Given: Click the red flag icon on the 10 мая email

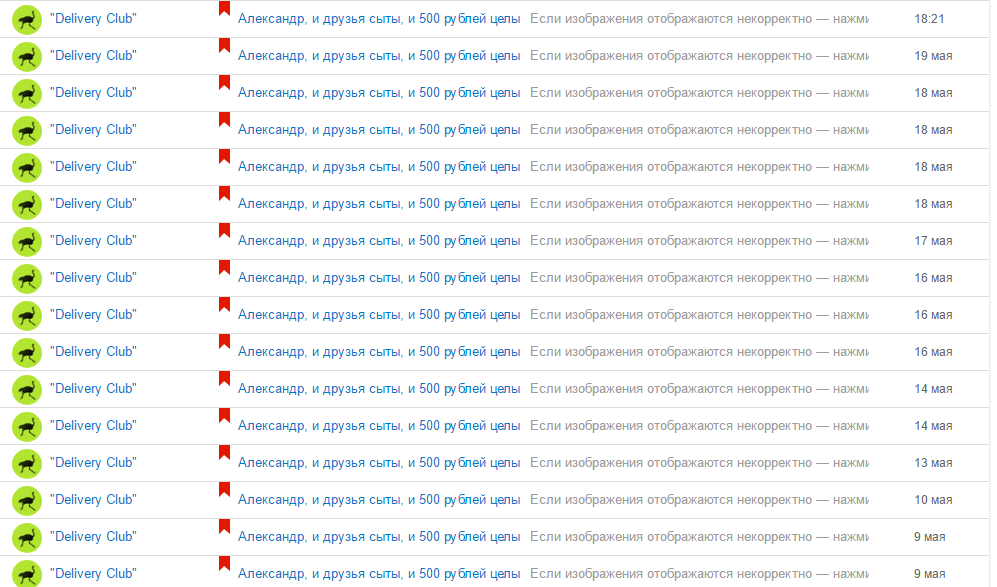Looking at the screenshot, I should click(x=224, y=489).
